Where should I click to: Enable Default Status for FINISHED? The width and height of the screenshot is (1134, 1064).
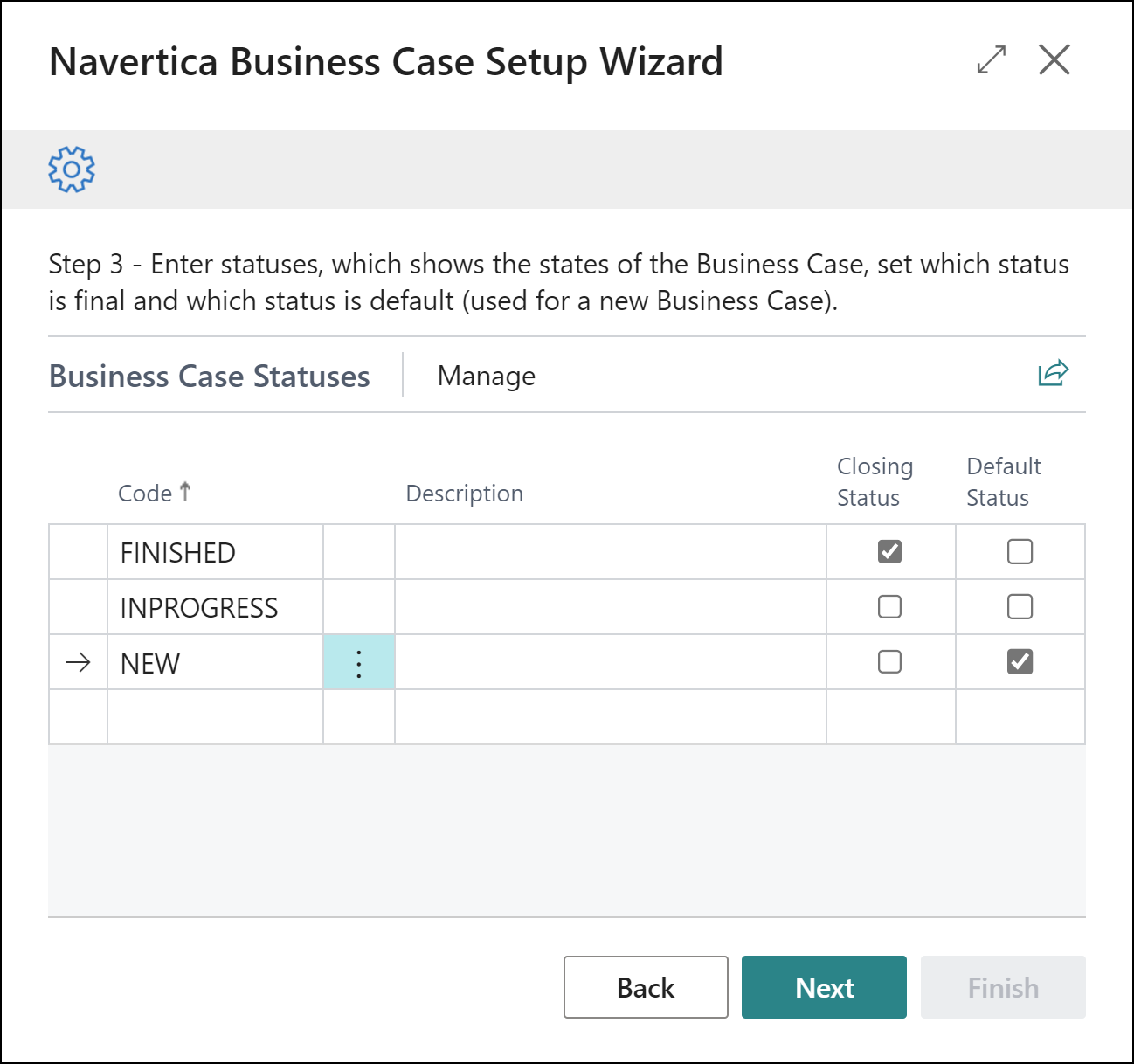click(x=1020, y=551)
